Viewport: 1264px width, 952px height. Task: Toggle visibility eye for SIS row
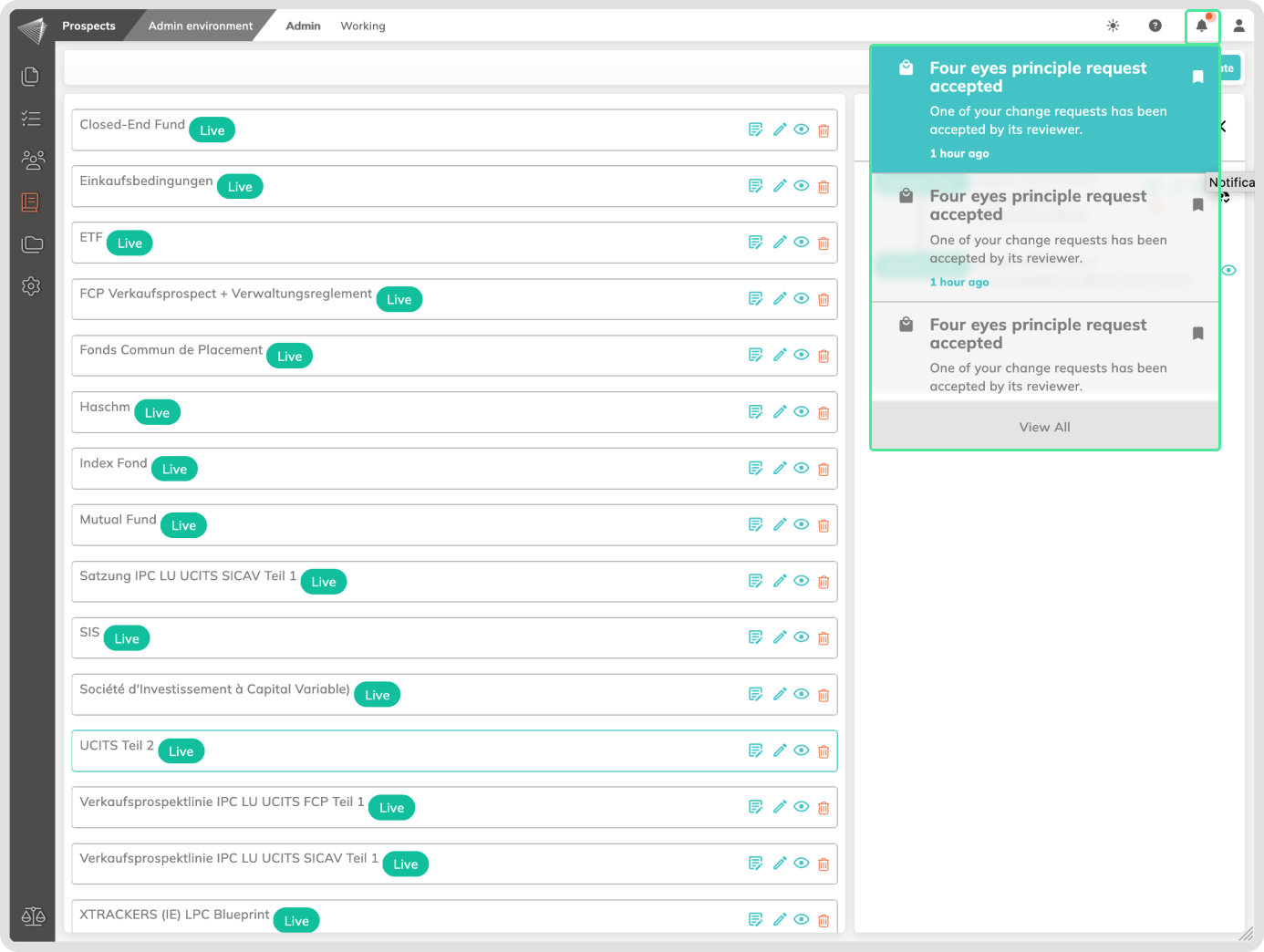click(x=802, y=637)
